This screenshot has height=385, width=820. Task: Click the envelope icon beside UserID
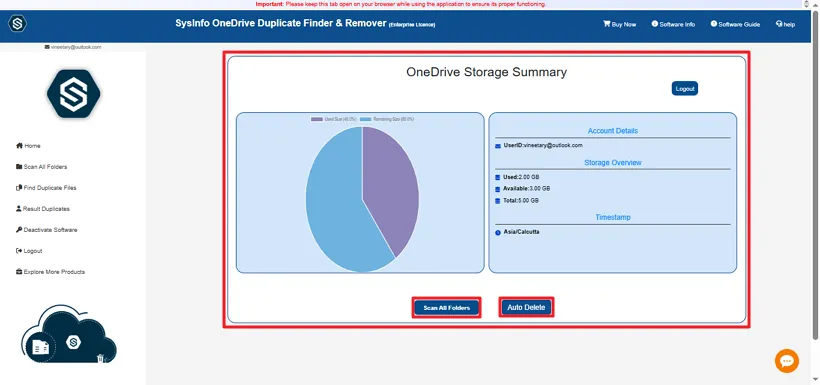click(x=498, y=146)
